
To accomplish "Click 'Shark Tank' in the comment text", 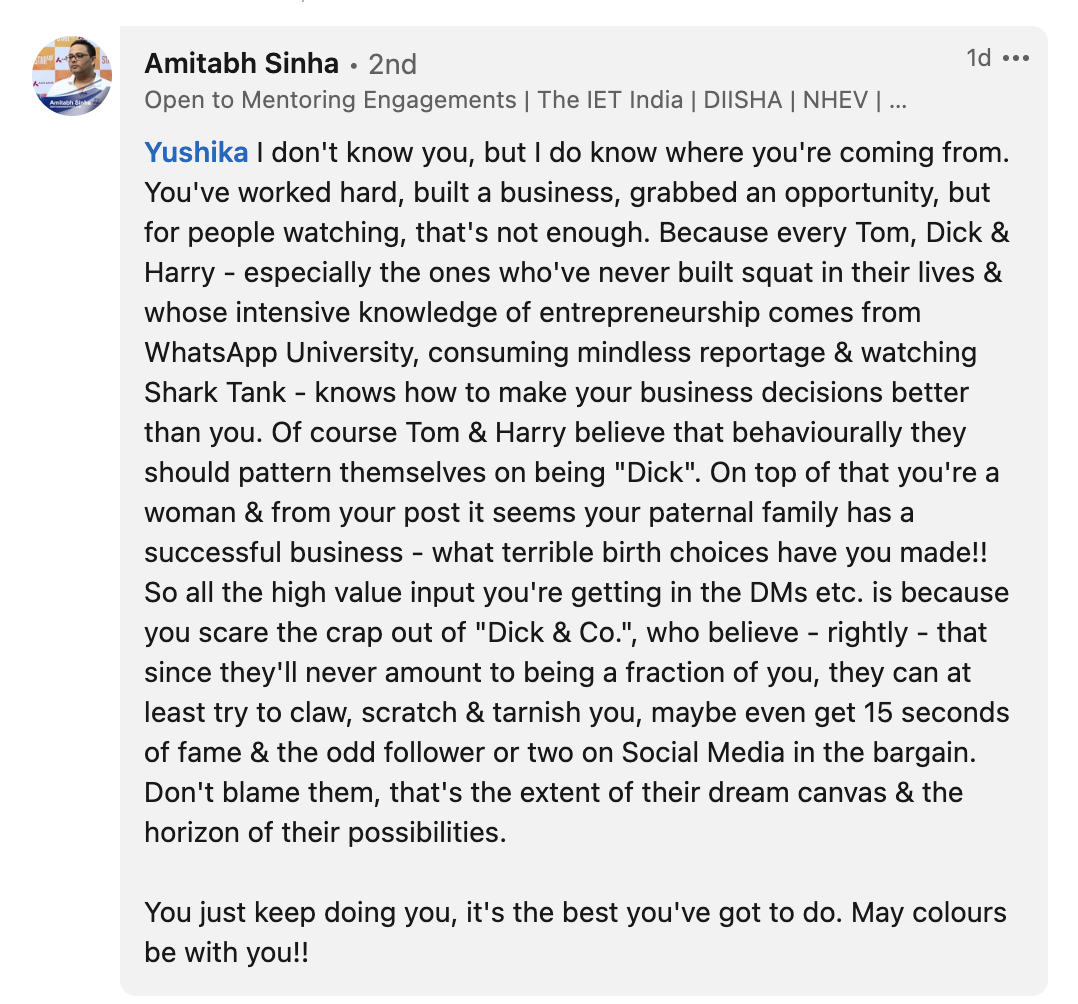I will tap(214, 393).
